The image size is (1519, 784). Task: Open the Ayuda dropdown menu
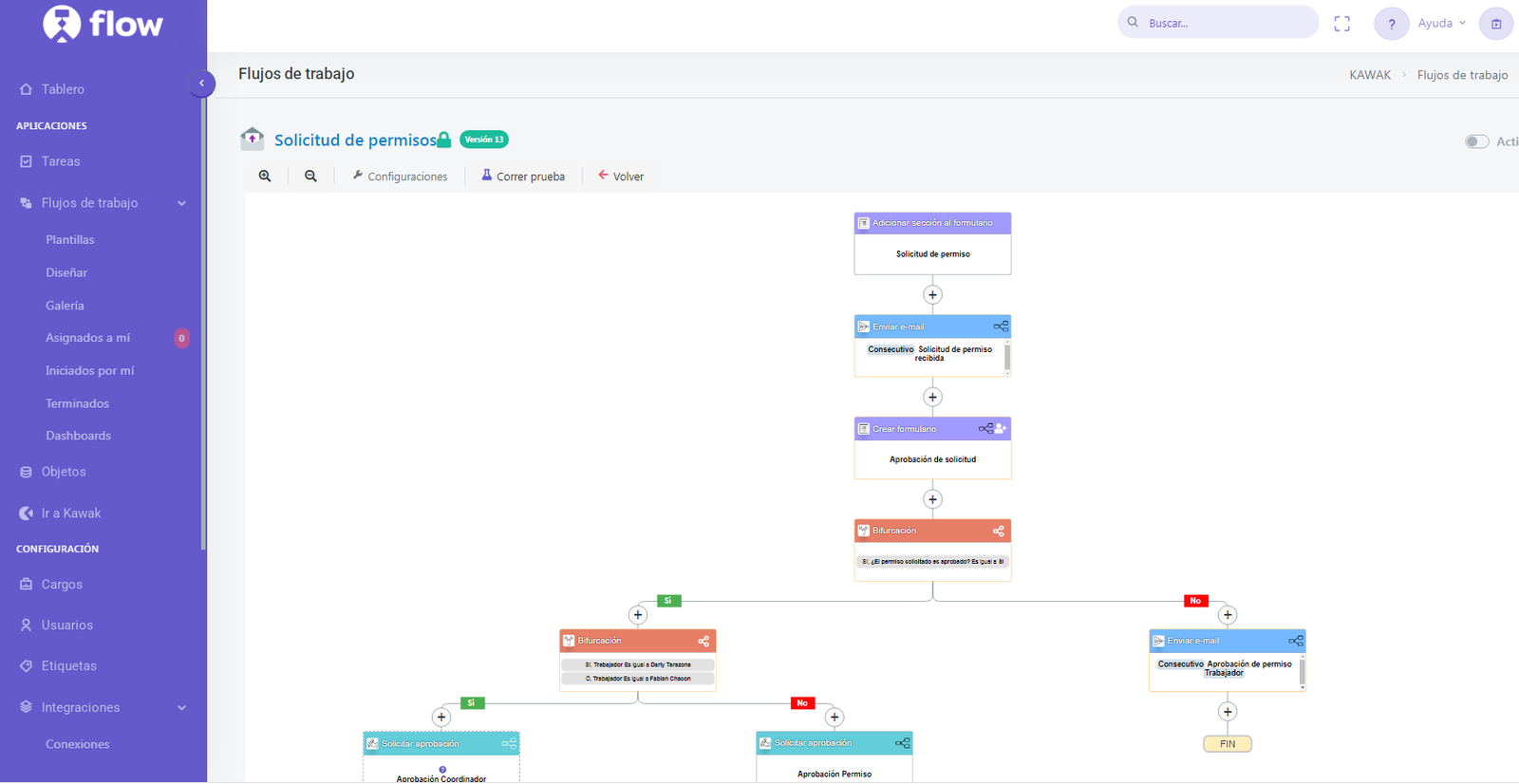(1441, 24)
